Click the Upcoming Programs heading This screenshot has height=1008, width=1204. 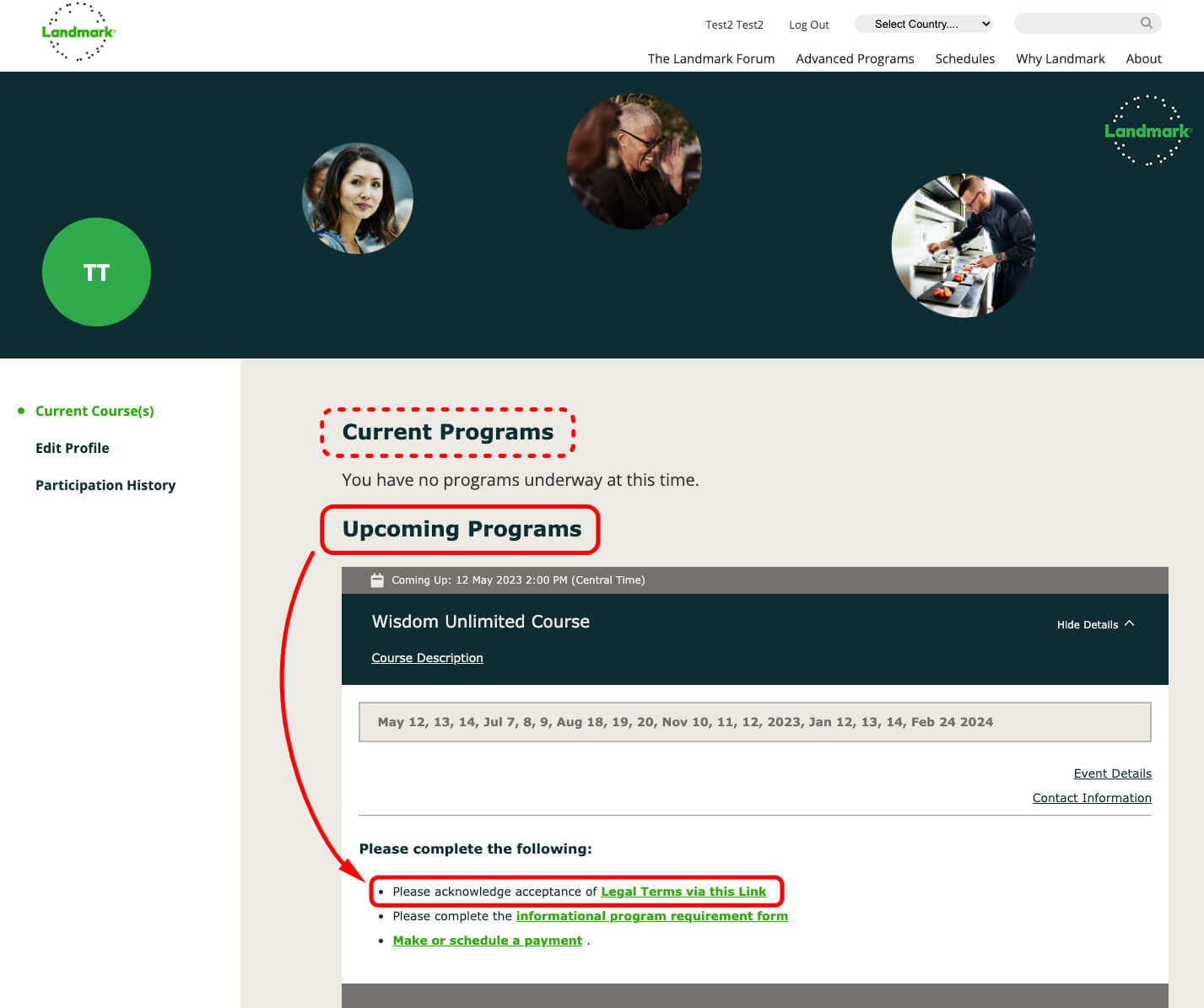tap(462, 529)
